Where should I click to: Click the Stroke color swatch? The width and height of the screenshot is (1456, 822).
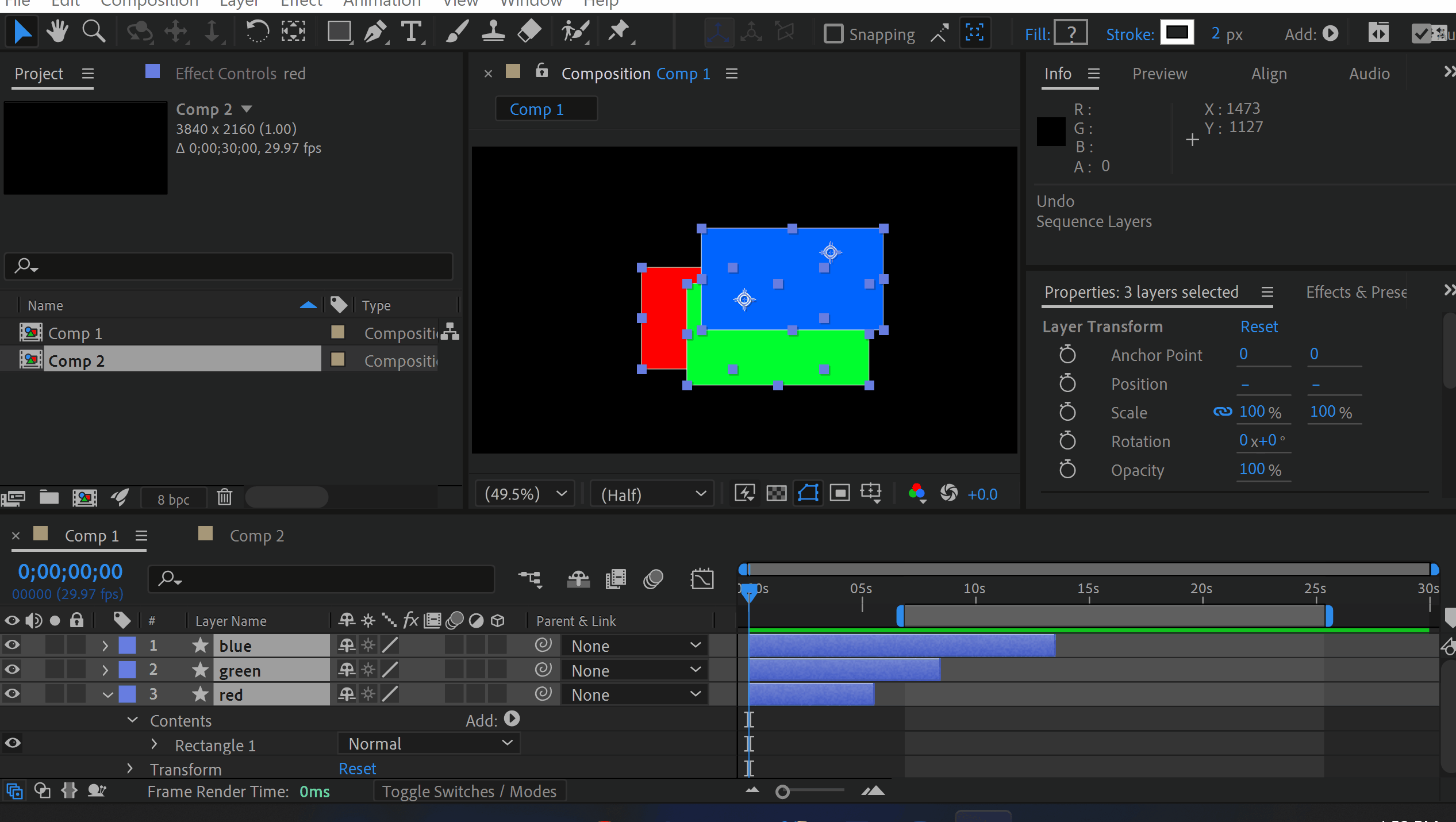click(x=1176, y=33)
